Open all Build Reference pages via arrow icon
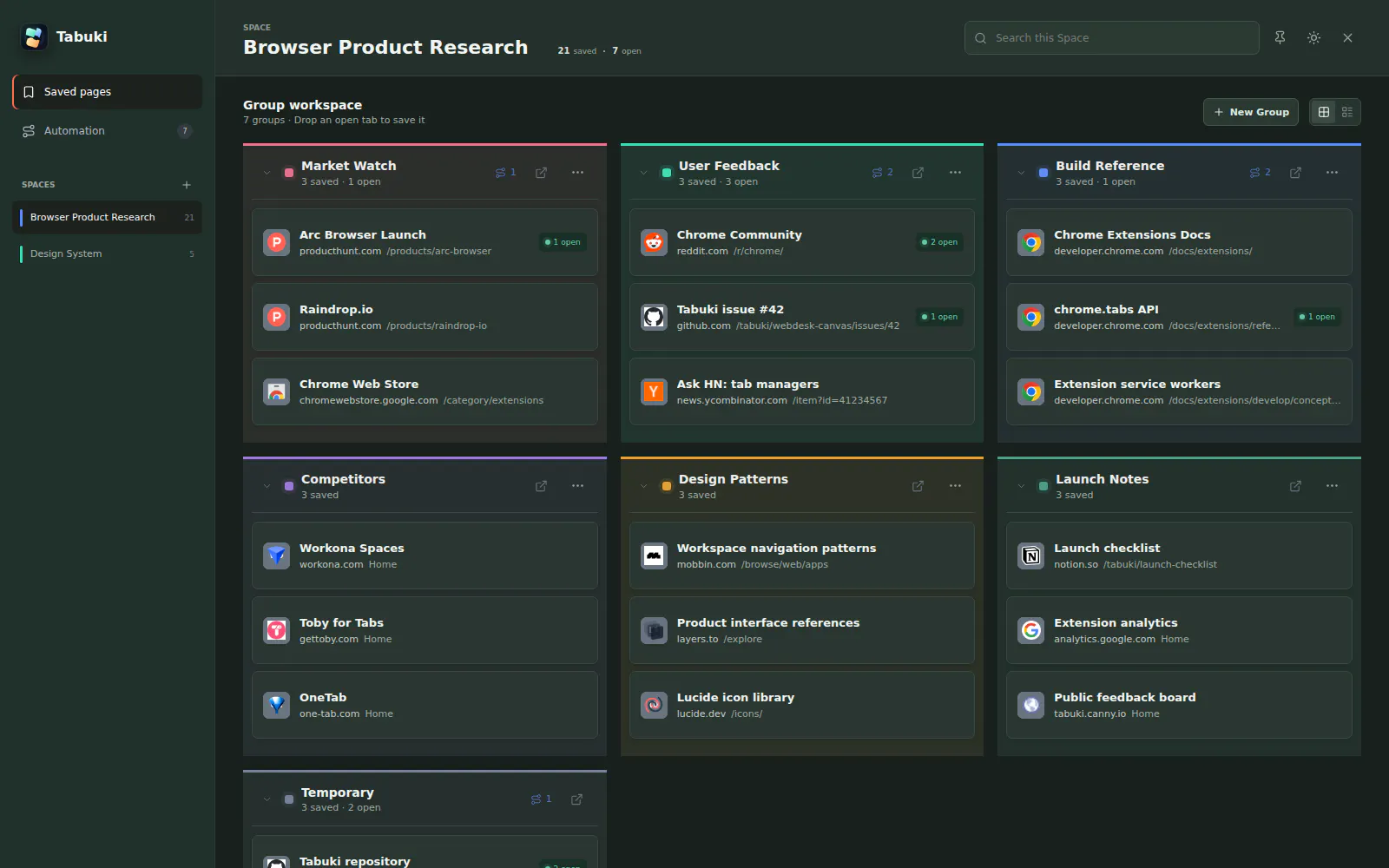This screenshot has width=1389, height=868. click(1295, 173)
